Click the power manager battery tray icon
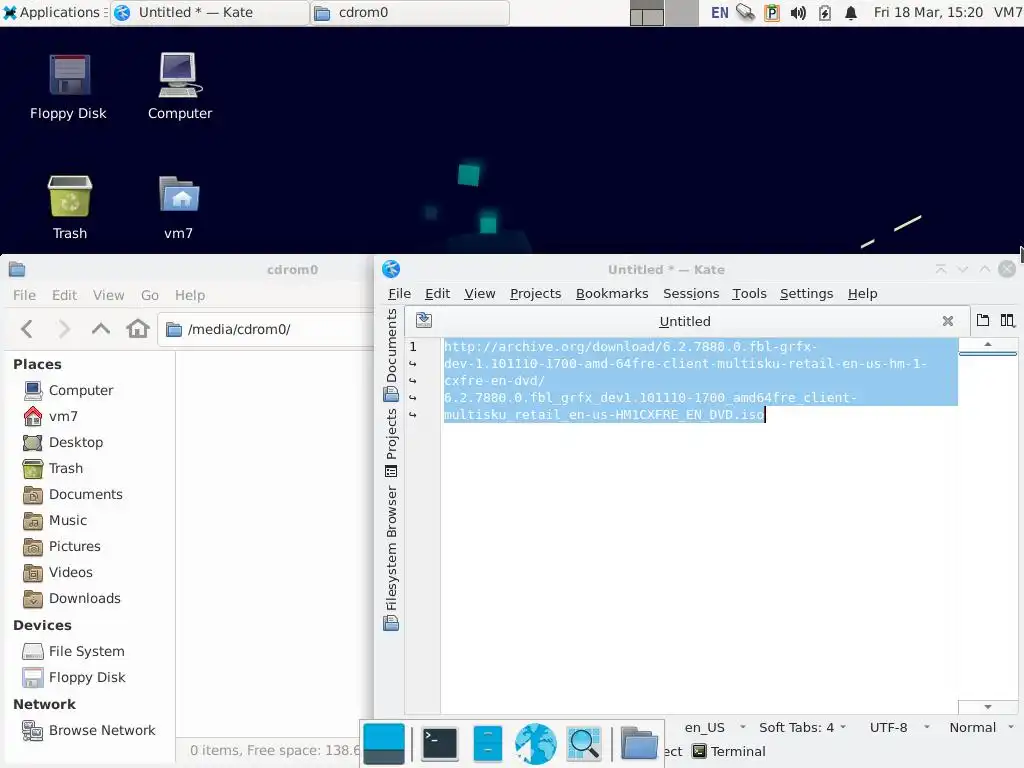 [x=825, y=12]
